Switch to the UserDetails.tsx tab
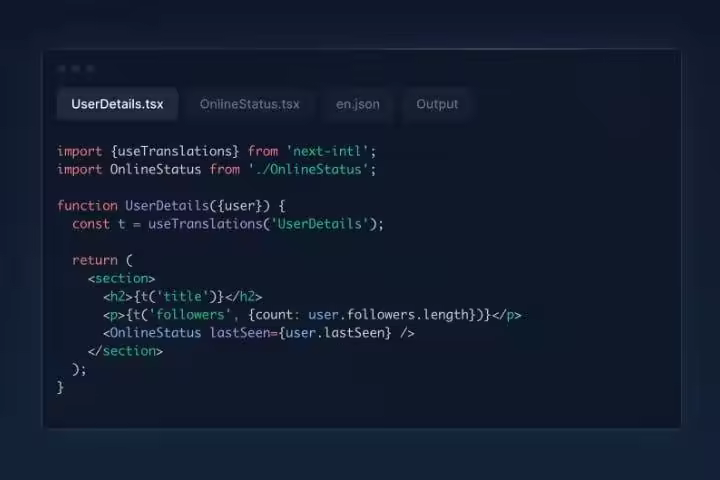720x480 pixels. pos(117,104)
